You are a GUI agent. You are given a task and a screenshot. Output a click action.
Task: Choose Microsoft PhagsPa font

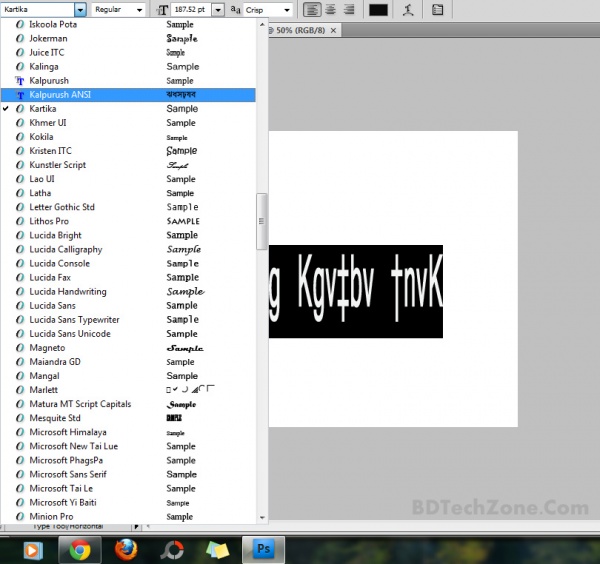coord(128,460)
